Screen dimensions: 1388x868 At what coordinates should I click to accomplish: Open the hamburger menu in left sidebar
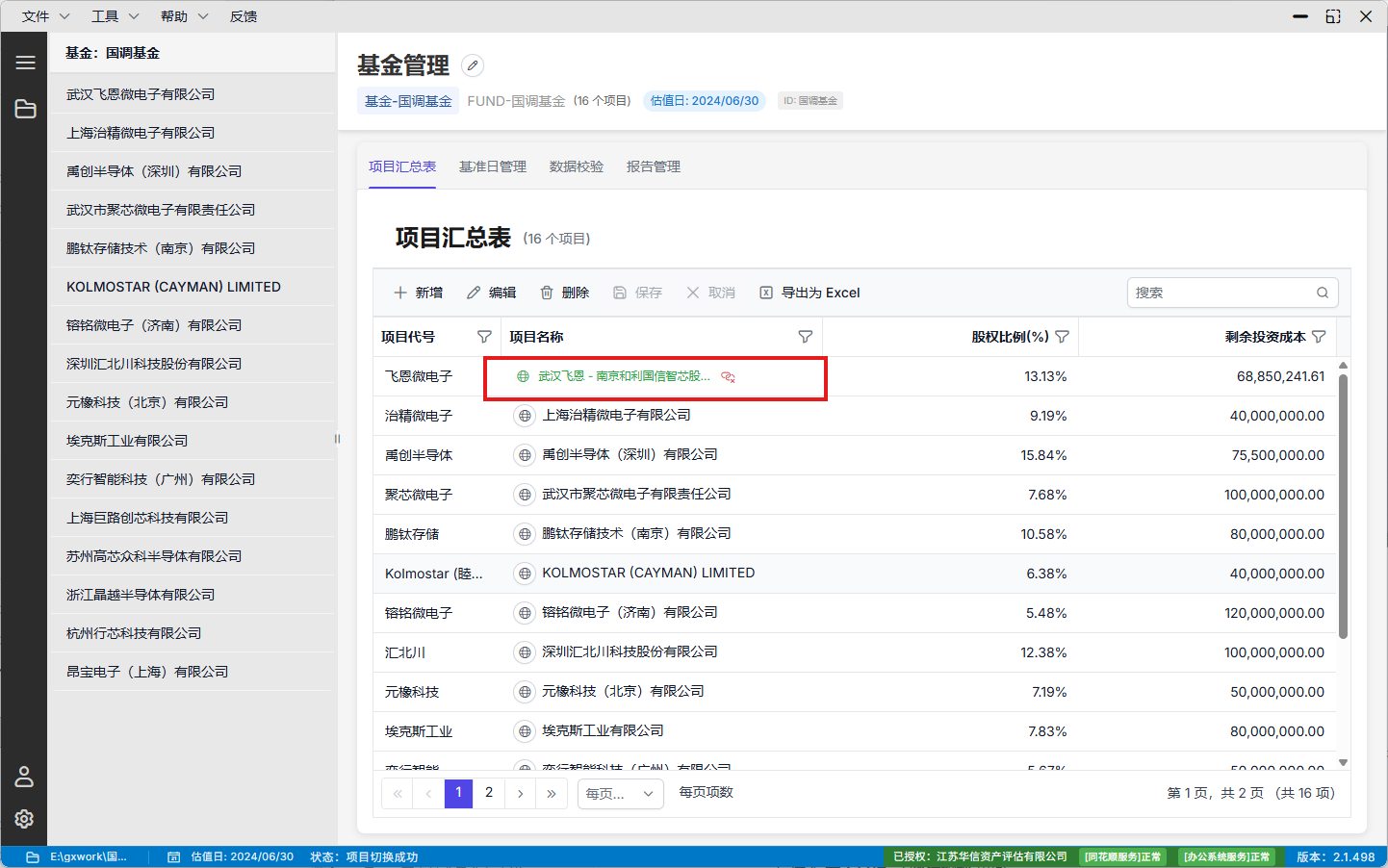(x=25, y=63)
